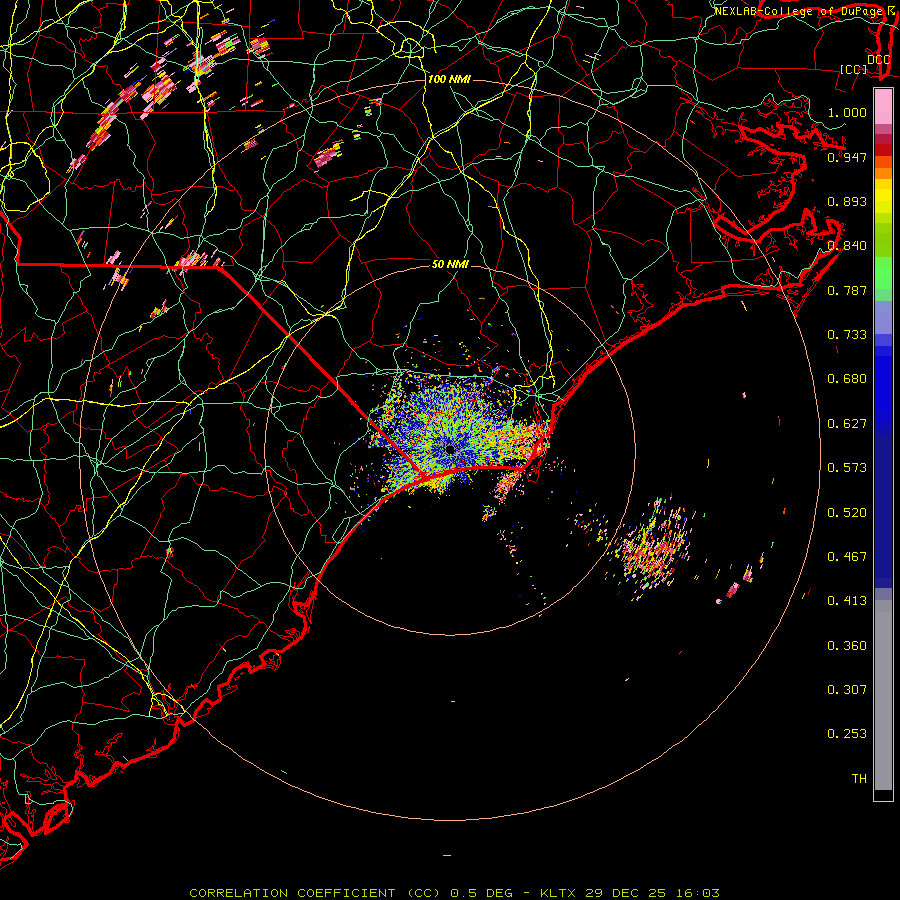Click the black radar site dot at ring center
The image size is (900, 900).
click(450, 449)
